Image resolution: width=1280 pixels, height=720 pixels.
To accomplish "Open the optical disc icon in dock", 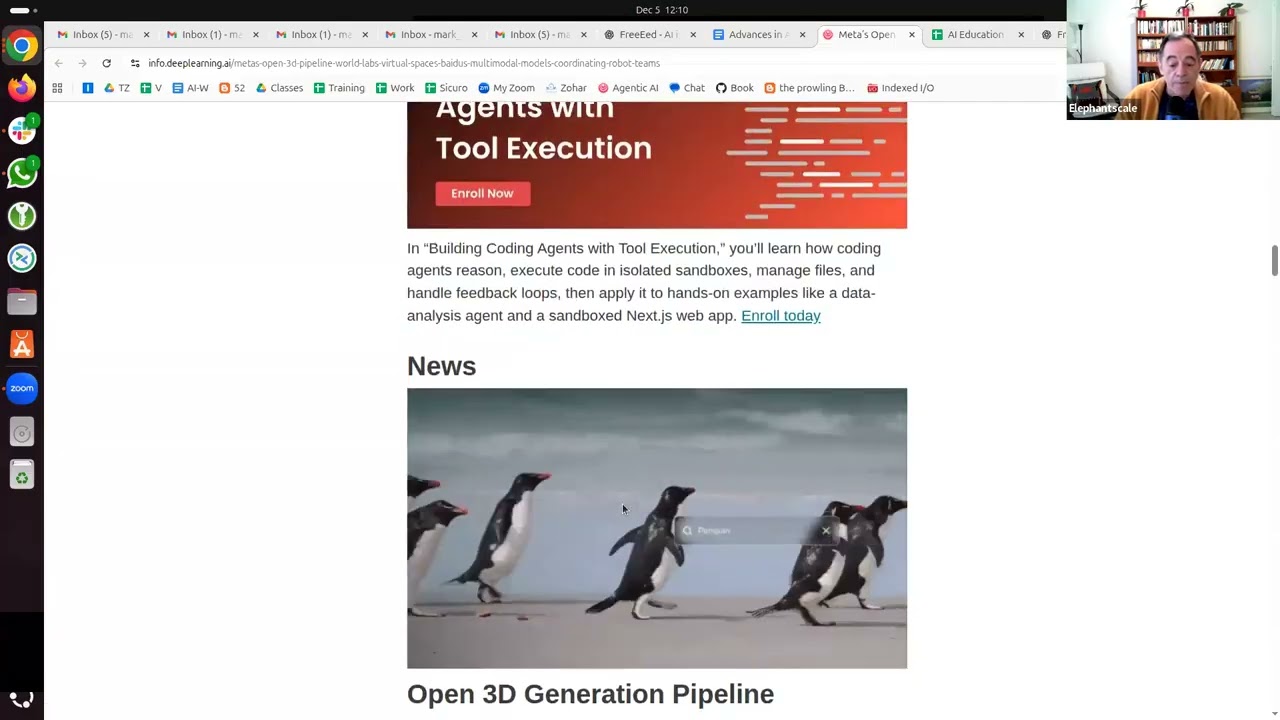I will [x=22, y=431].
